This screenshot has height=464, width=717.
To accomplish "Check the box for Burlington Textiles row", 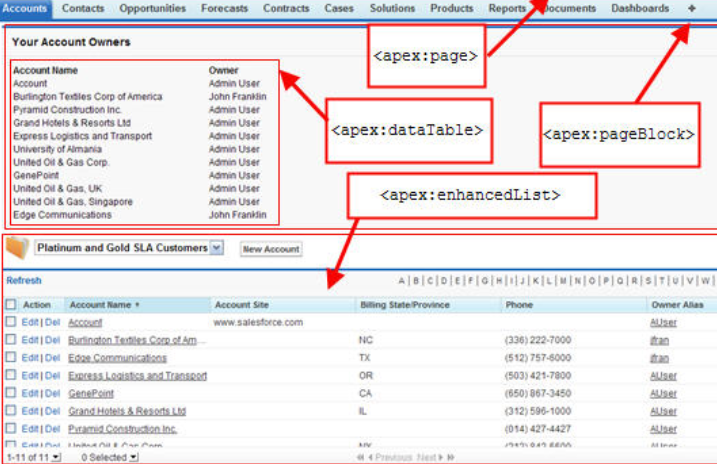I will point(10,340).
